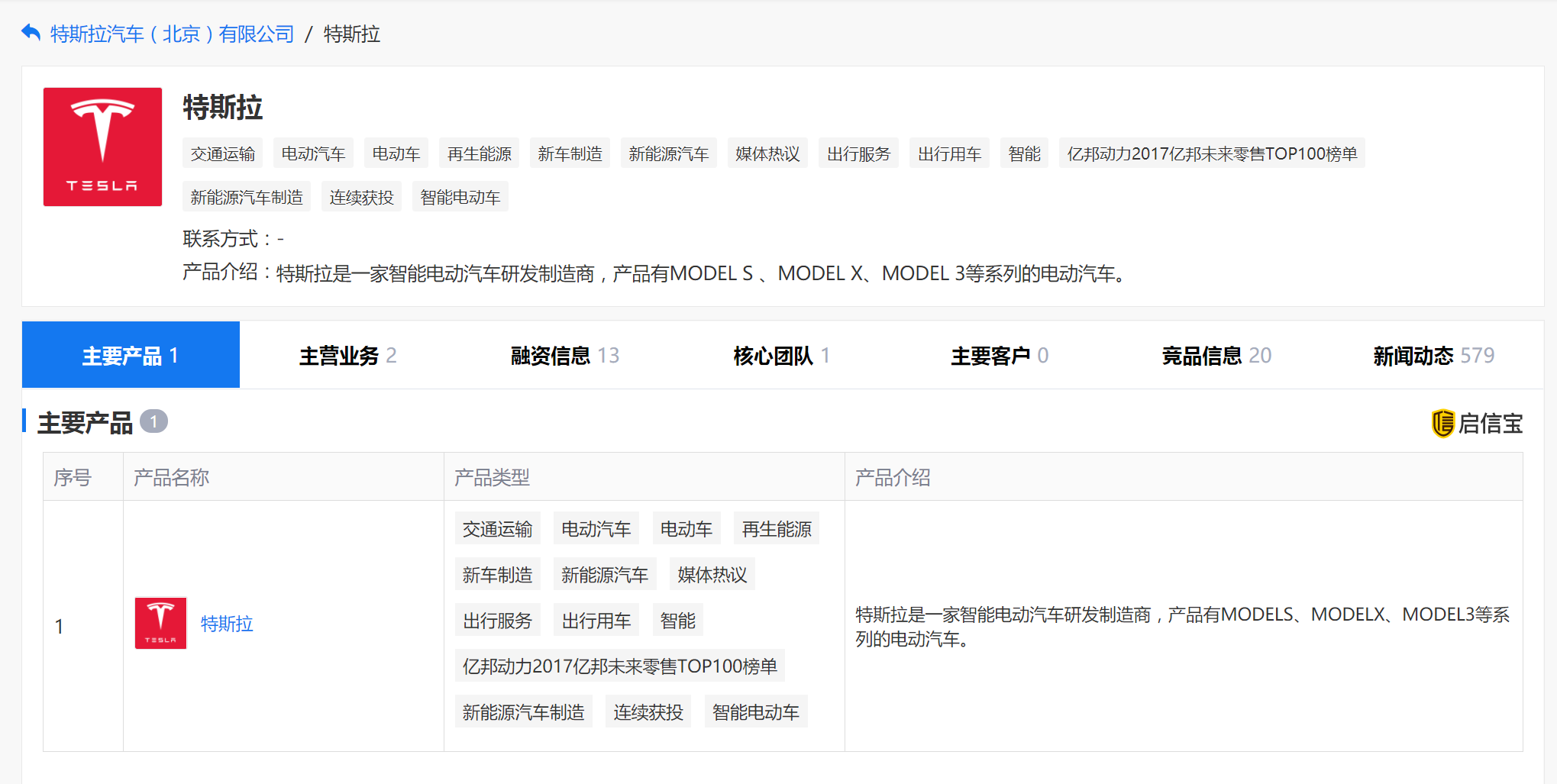Select the 电动汽车 tag under the heading
Viewport: 1557px width, 784px height.
[313, 153]
